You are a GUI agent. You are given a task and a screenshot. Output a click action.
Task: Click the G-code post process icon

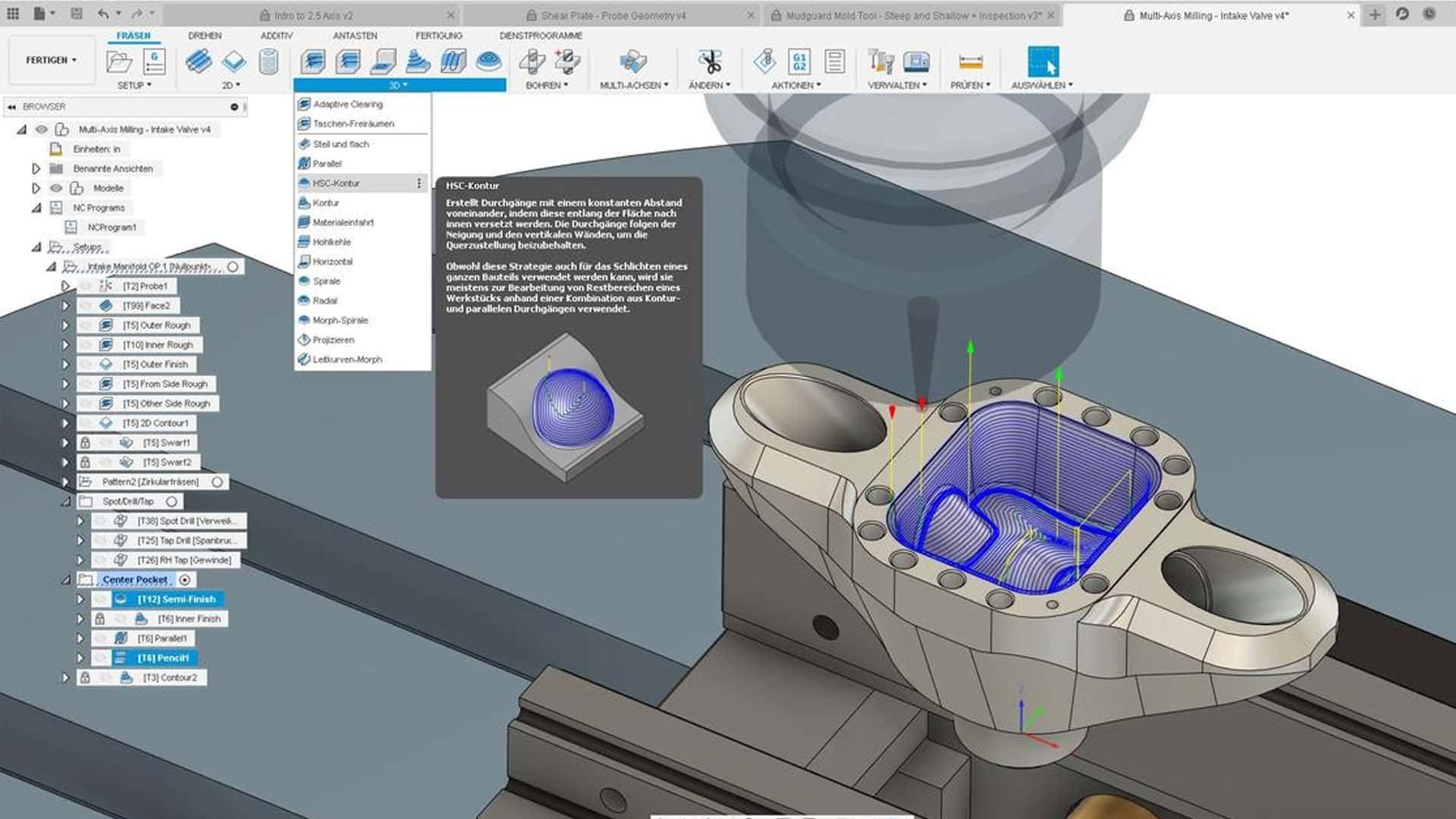(x=799, y=61)
